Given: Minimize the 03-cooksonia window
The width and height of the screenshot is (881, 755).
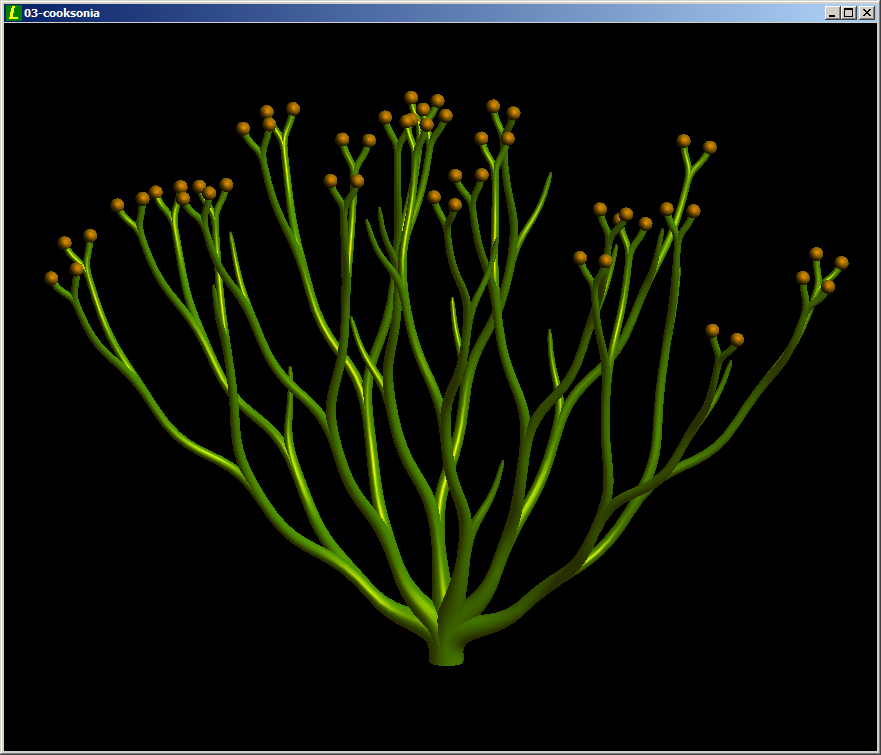Looking at the screenshot, I should (x=832, y=13).
